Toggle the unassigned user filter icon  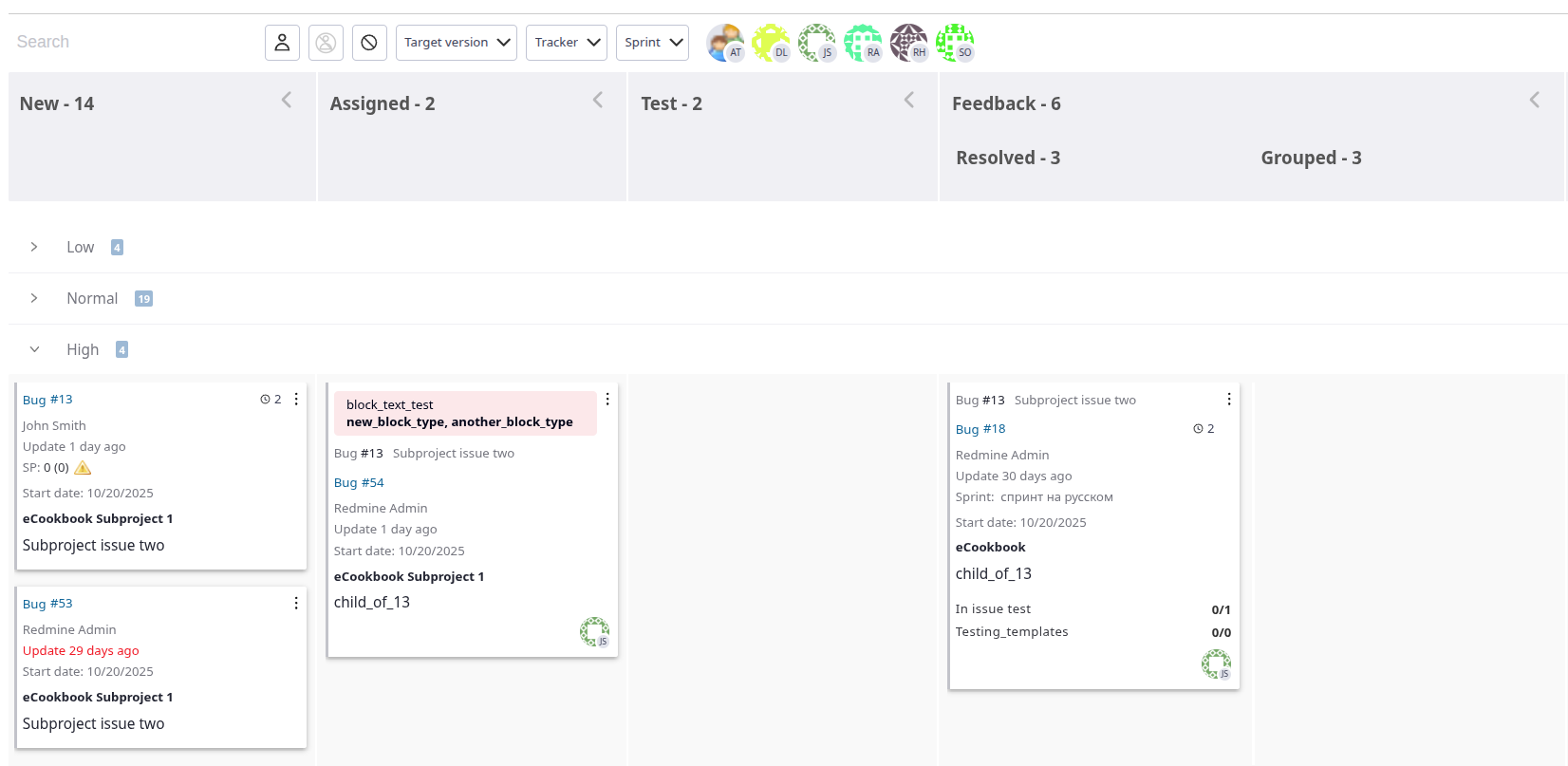click(x=326, y=43)
